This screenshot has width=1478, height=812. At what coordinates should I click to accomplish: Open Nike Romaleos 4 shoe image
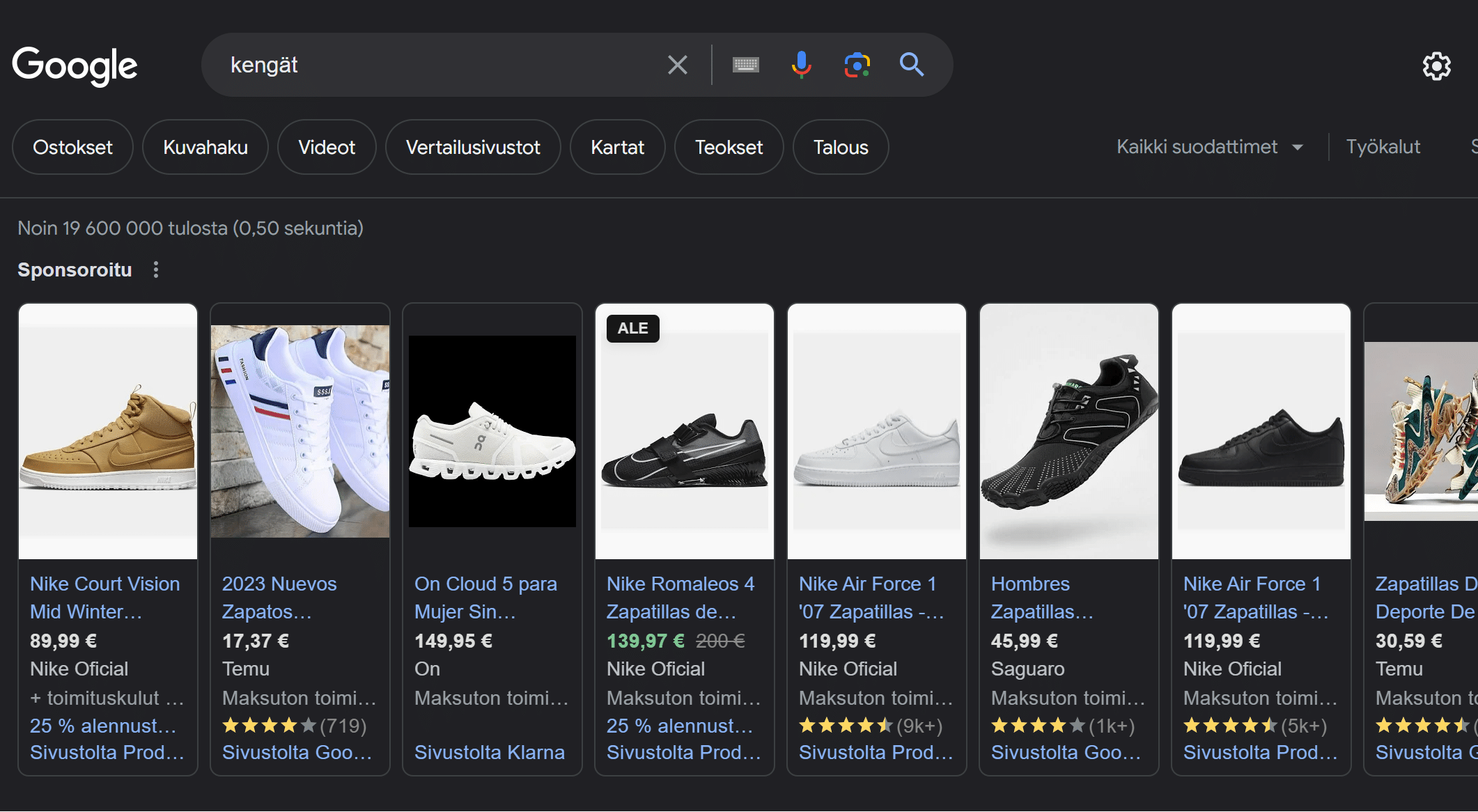pos(685,431)
